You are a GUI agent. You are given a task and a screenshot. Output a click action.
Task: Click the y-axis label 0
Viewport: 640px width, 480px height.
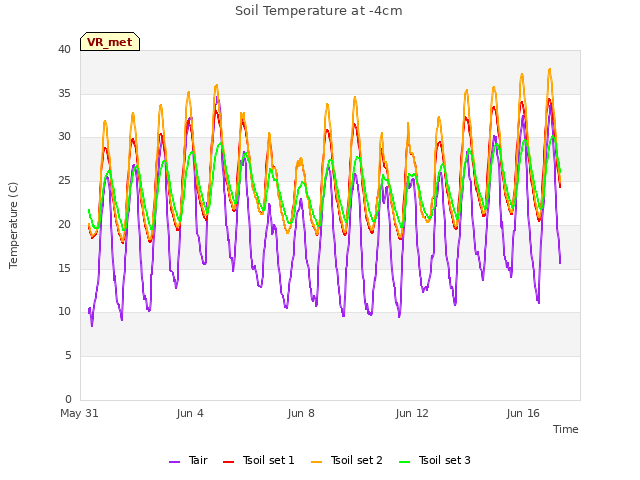(68, 399)
